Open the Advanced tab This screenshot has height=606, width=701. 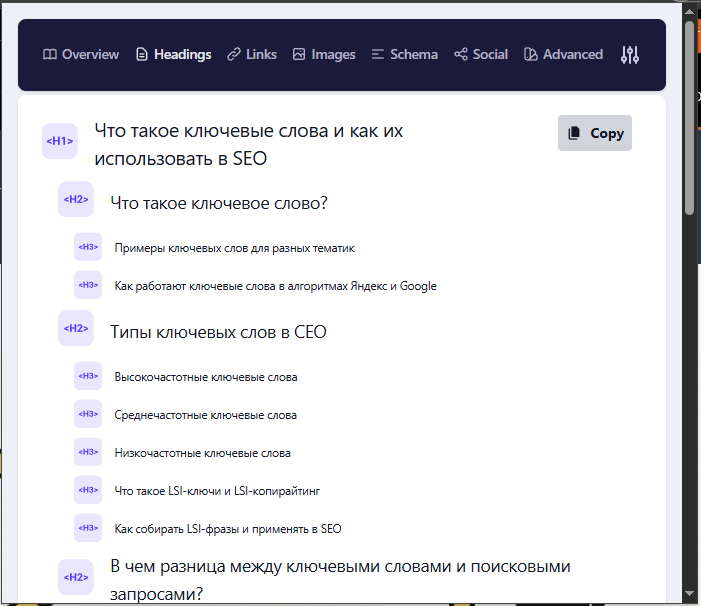(563, 55)
